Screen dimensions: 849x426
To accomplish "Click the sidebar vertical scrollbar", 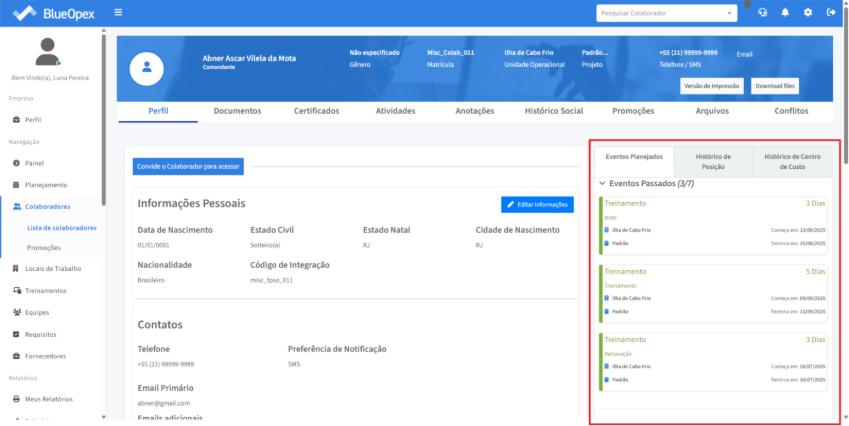I will [x=103, y=119].
